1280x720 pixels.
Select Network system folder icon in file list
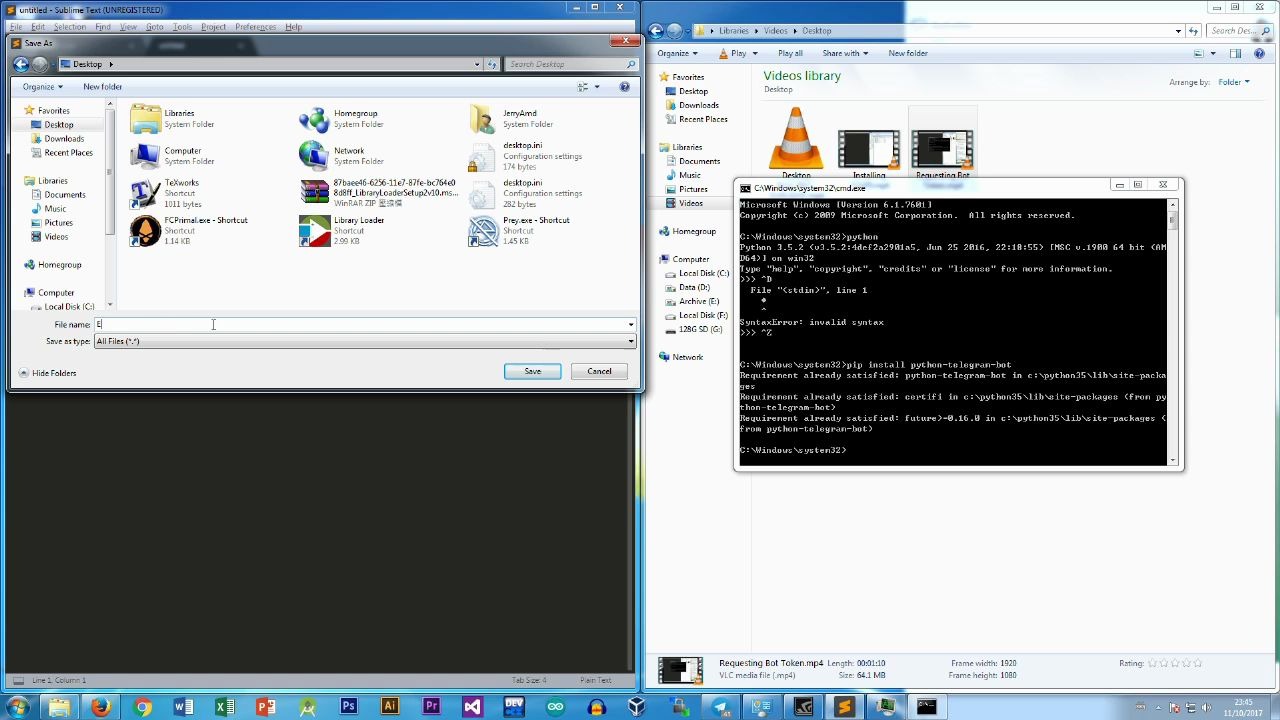(x=314, y=156)
